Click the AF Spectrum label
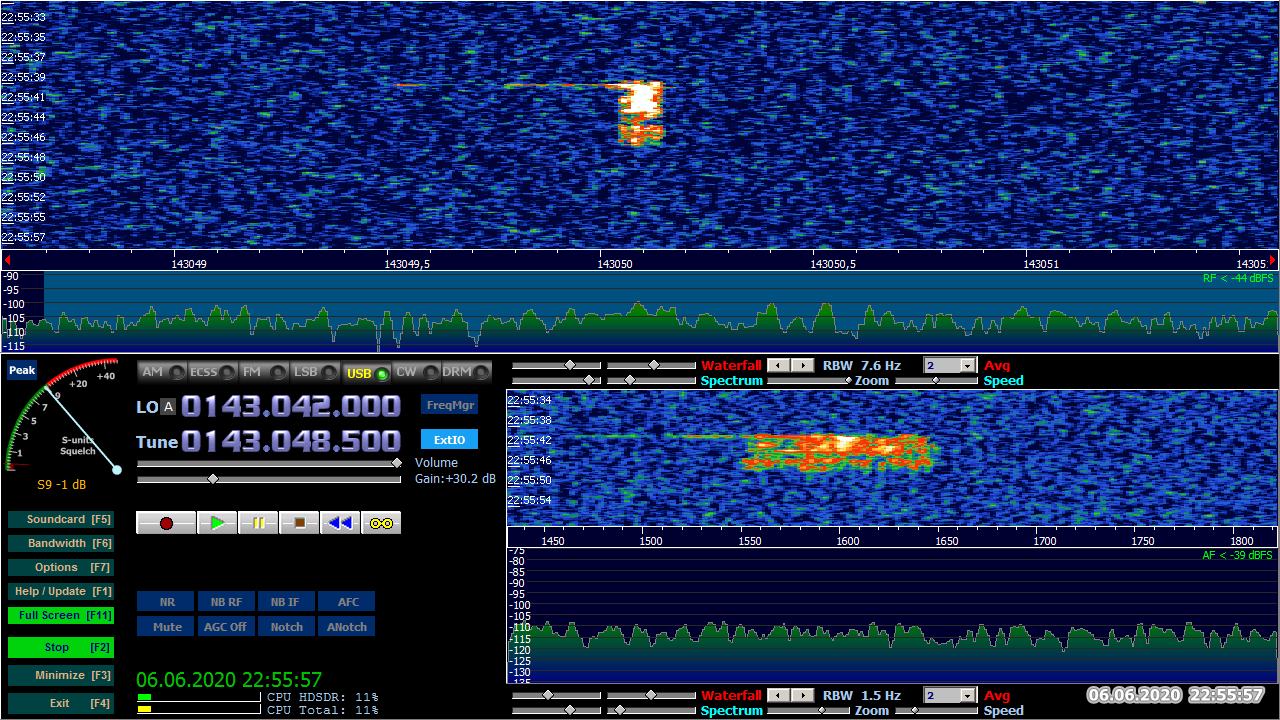Image resolution: width=1280 pixels, height=720 pixels. tap(731, 711)
